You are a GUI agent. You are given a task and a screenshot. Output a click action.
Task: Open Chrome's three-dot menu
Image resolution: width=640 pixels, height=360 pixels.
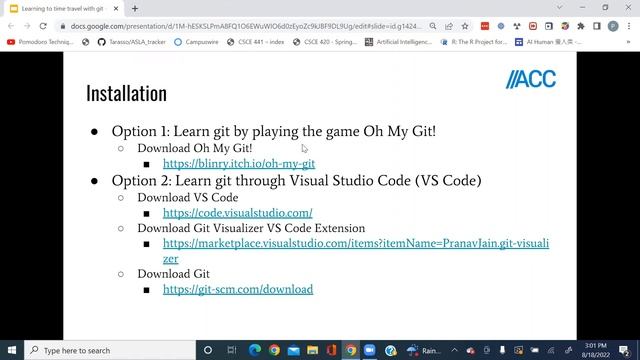(629, 26)
